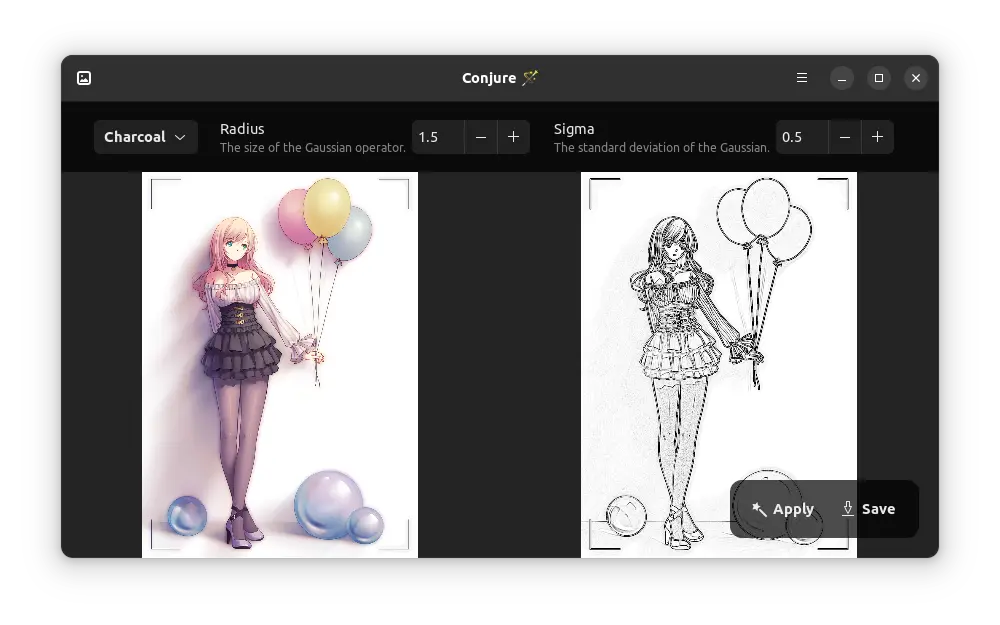This screenshot has width=1000, height=625.
Task: Decrease Sigma with the minus button
Action: [x=845, y=137]
